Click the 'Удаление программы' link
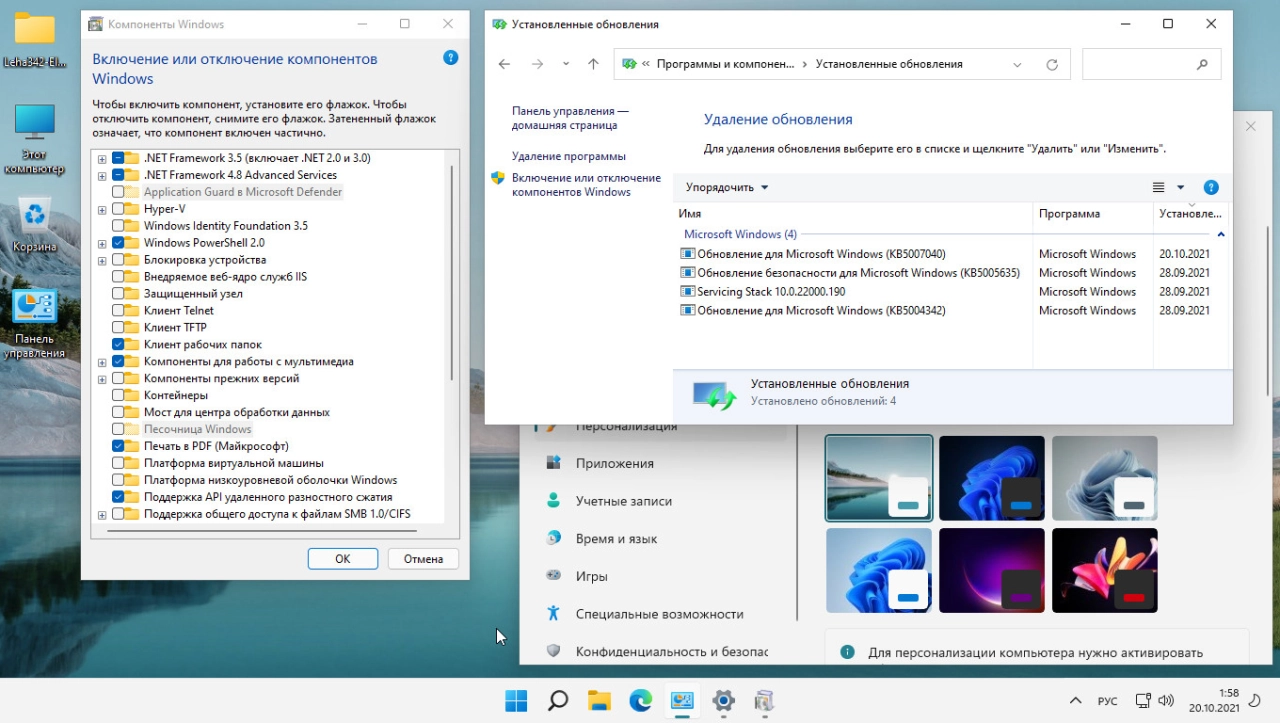This screenshot has width=1280, height=723. [569, 156]
